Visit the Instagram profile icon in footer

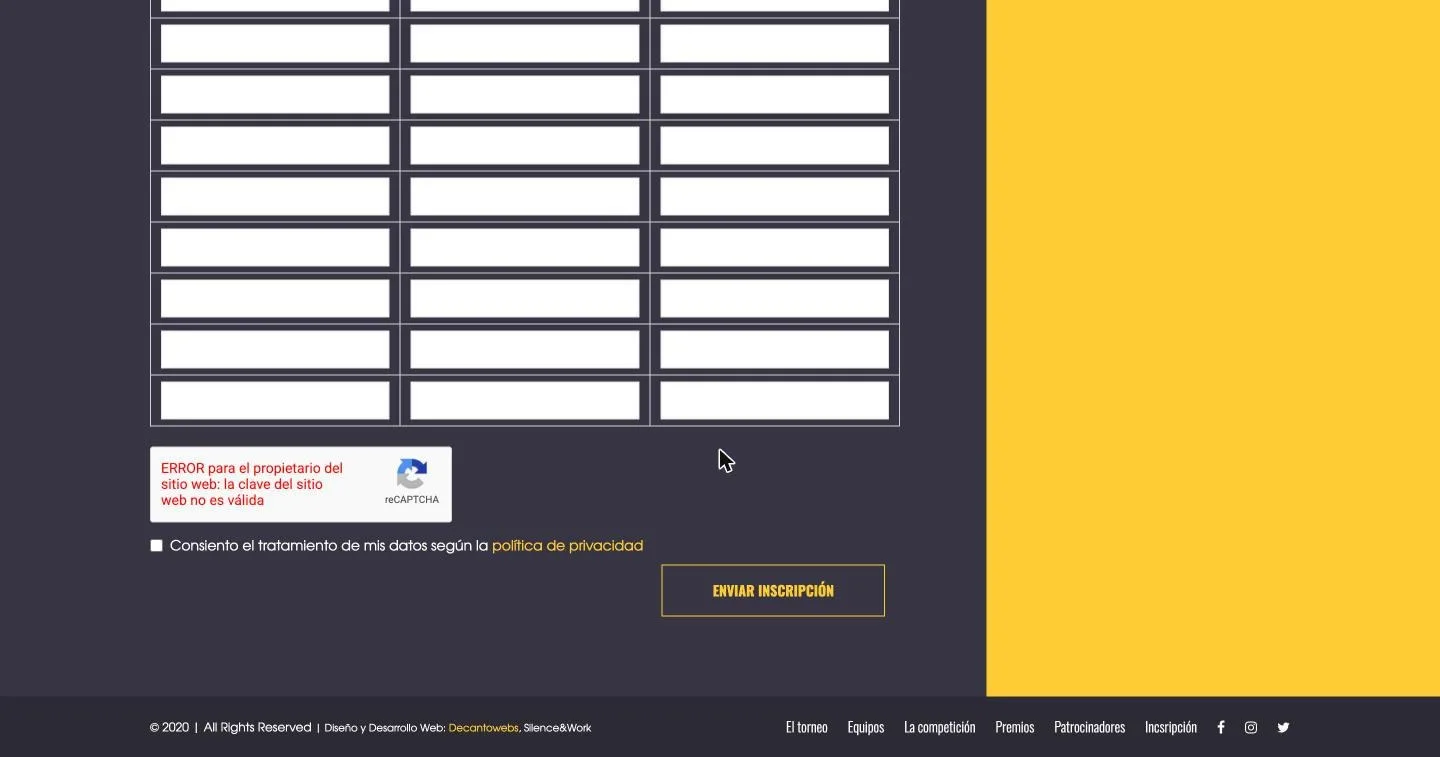tap(1251, 728)
